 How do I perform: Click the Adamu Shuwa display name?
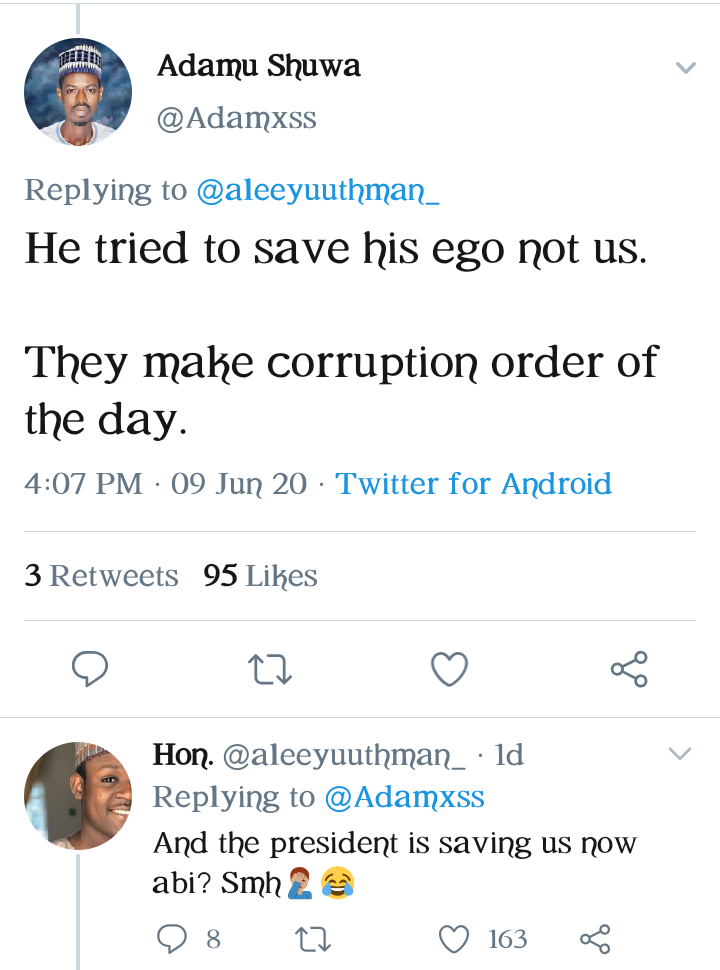[x=258, y=67]
